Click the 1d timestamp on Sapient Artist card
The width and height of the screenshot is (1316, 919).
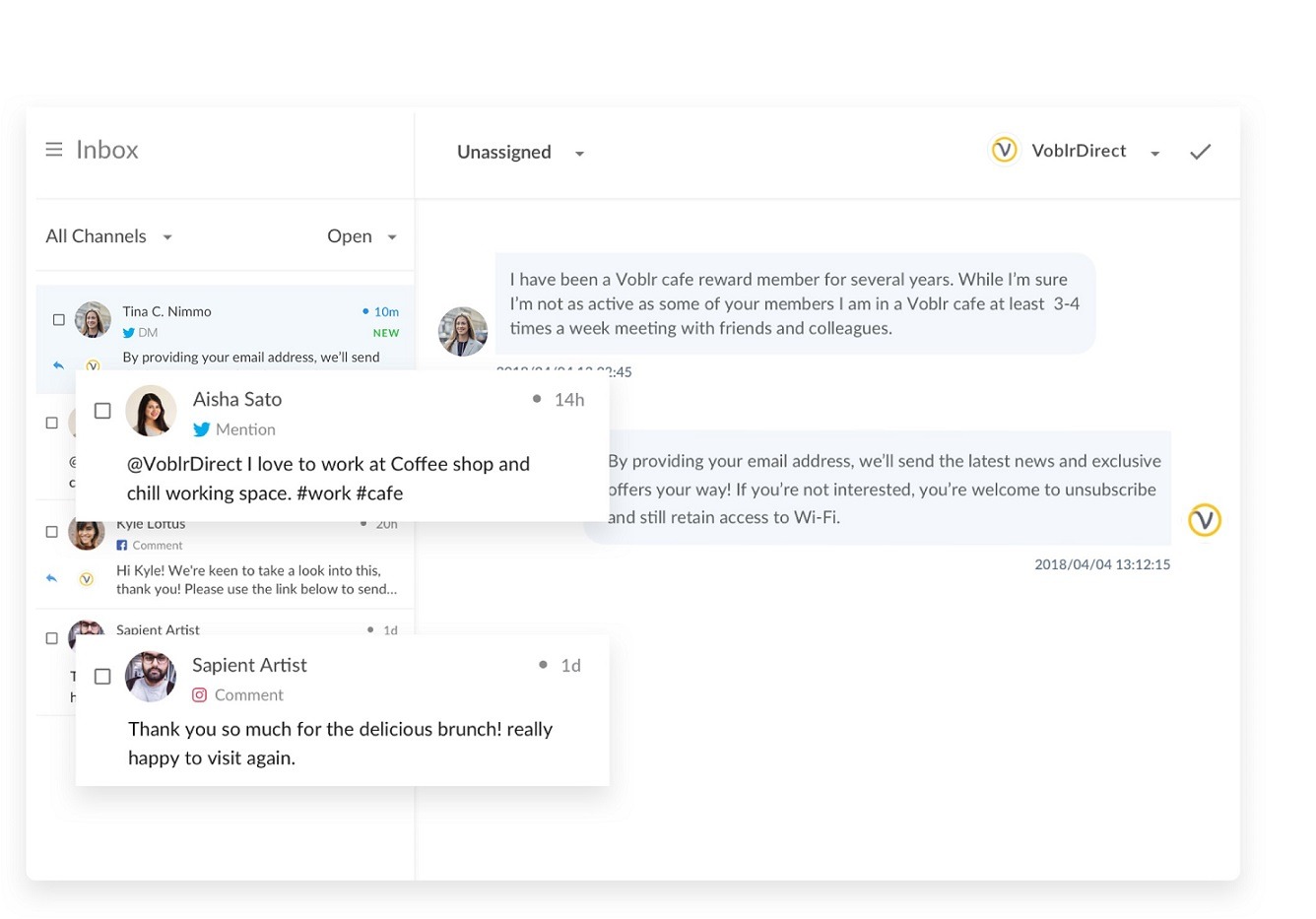point(570,666)
